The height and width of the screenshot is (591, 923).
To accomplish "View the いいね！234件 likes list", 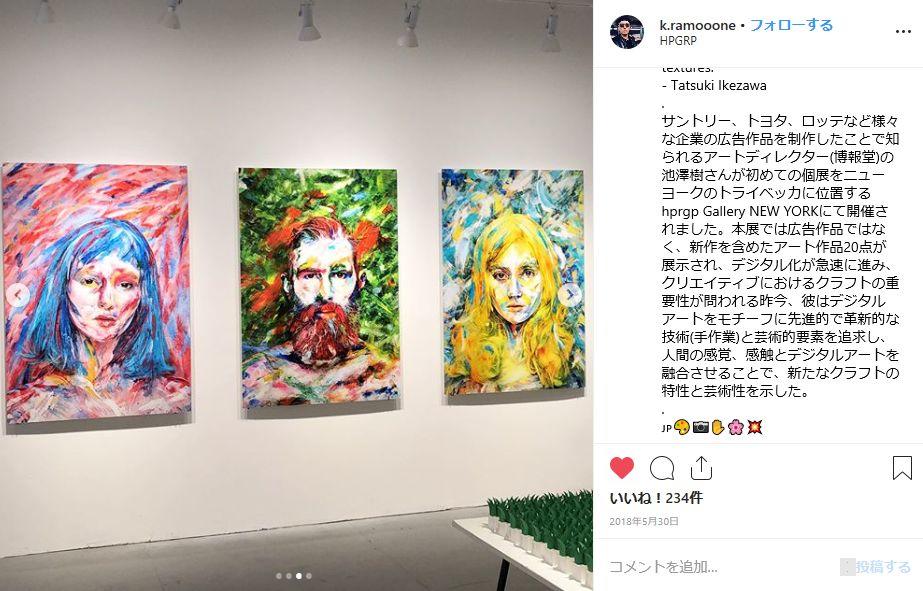I will point(656,498).
